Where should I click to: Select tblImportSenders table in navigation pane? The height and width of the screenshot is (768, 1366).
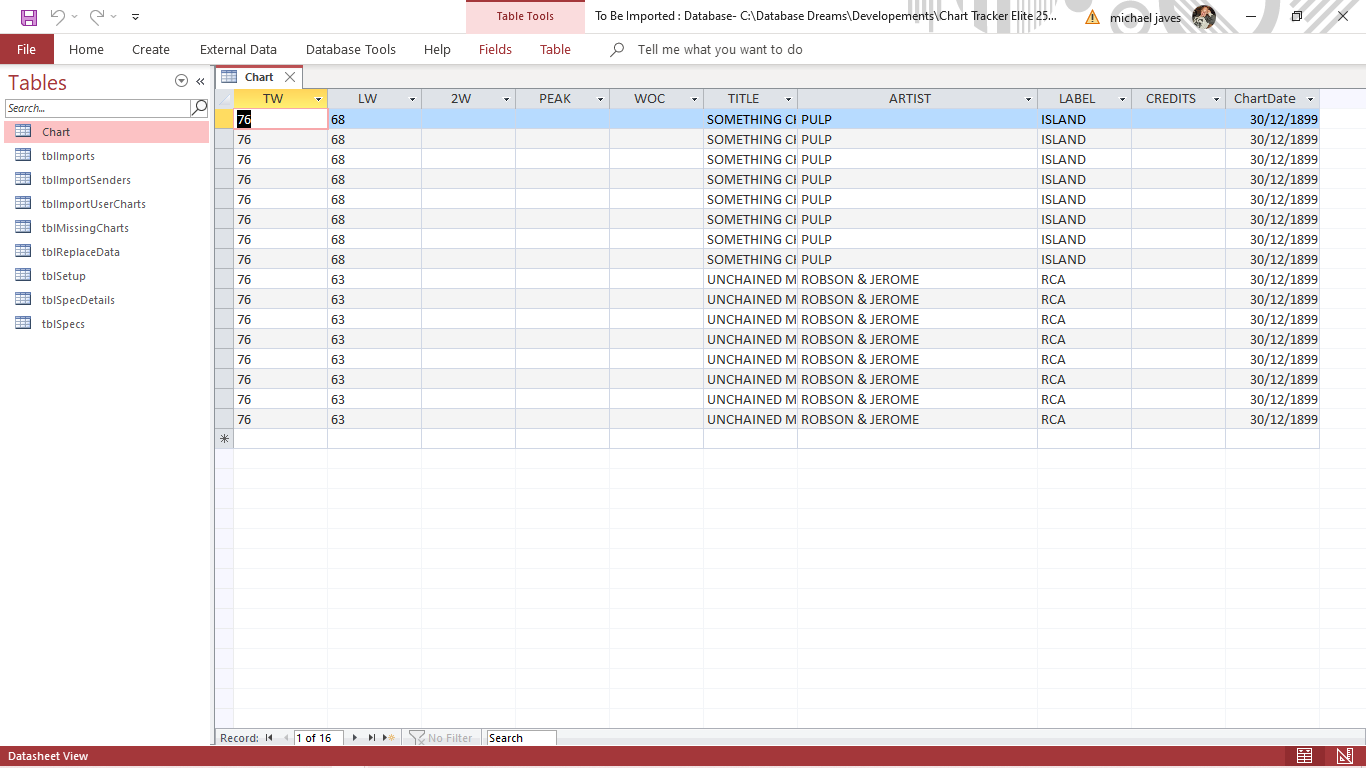point(107,180)
